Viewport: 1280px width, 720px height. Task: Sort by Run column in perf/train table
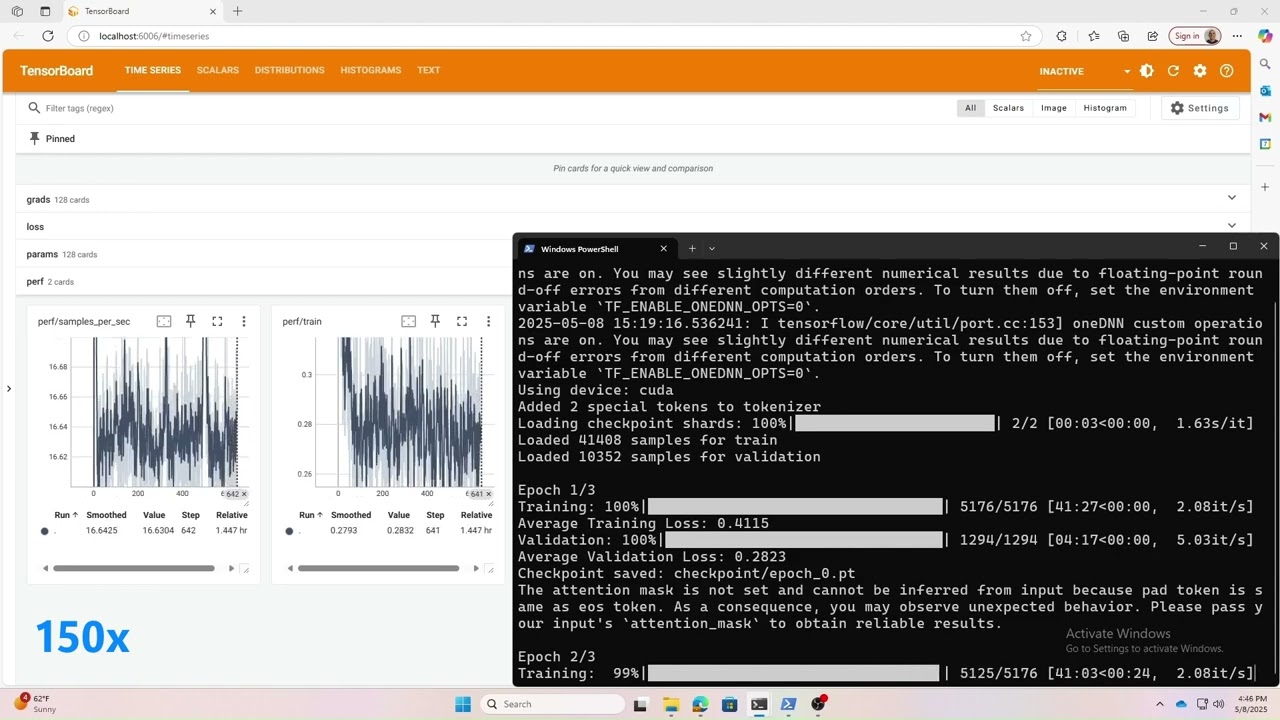(x=310, y=515)
